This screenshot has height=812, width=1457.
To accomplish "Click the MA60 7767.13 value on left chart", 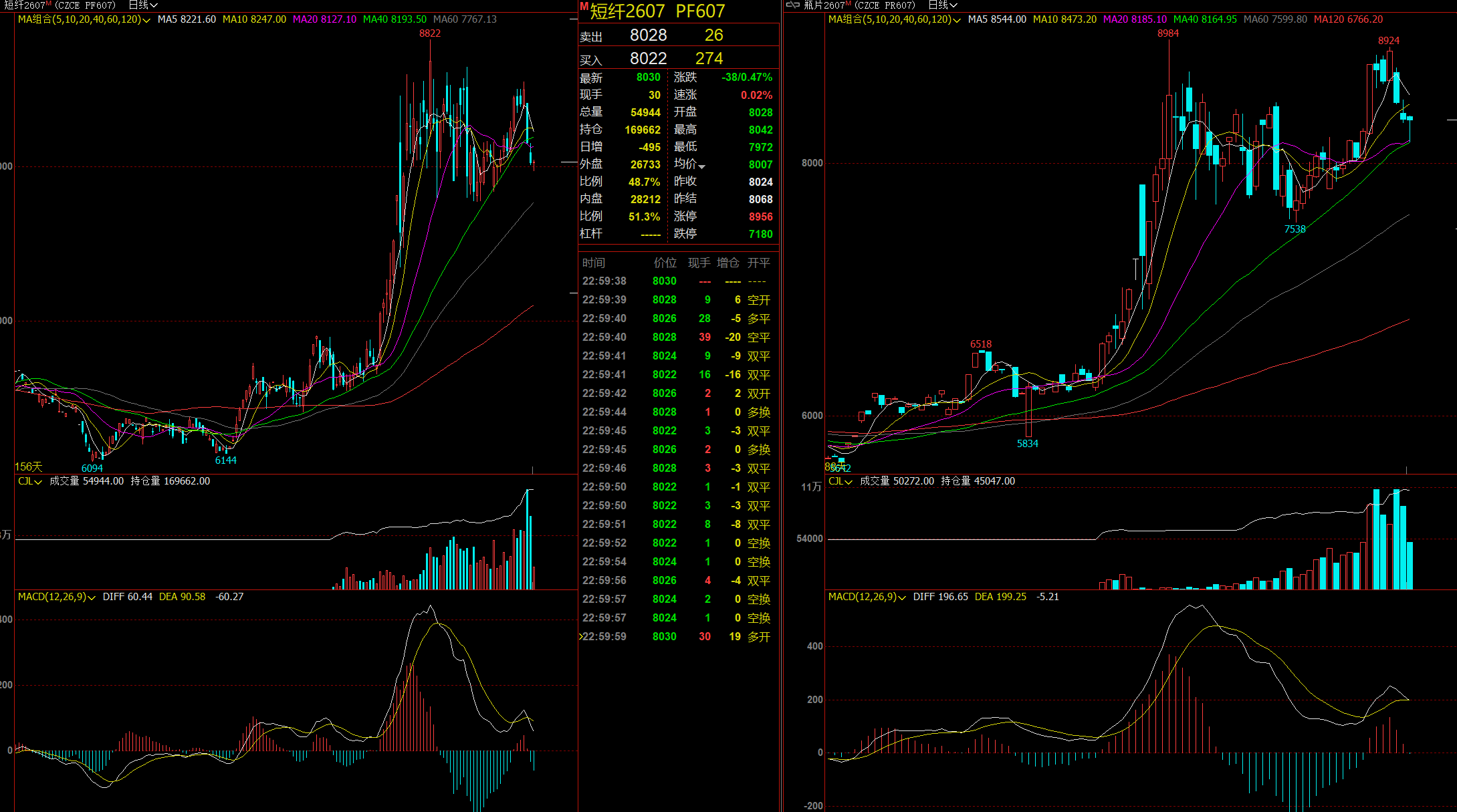I will [465, 19].
